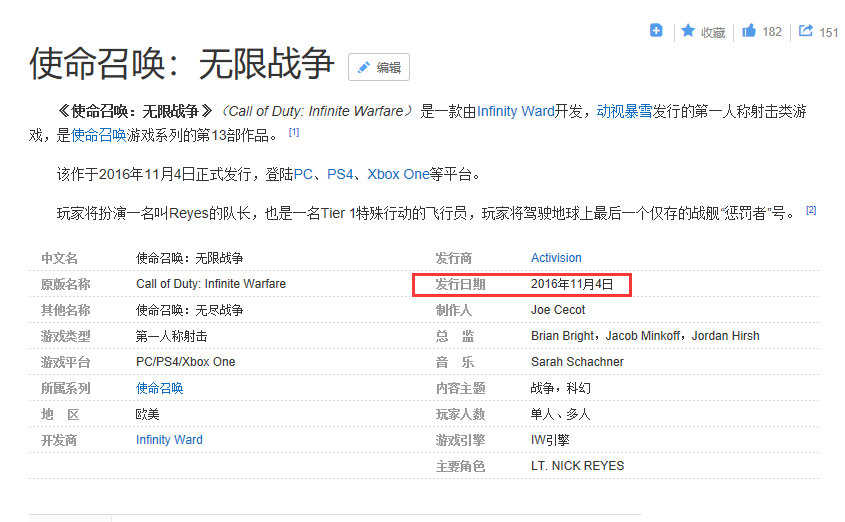Click the 发行日期 label

point(460,284)
